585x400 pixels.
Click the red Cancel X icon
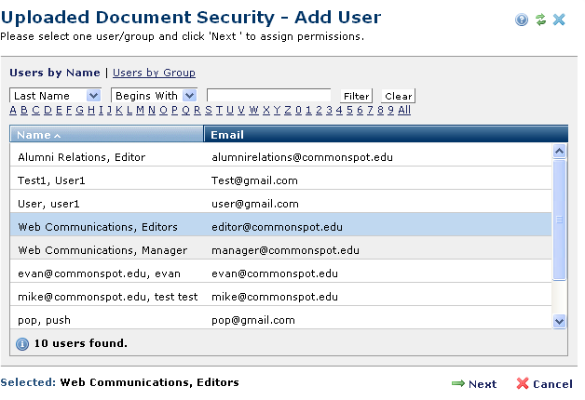point(522,383)
